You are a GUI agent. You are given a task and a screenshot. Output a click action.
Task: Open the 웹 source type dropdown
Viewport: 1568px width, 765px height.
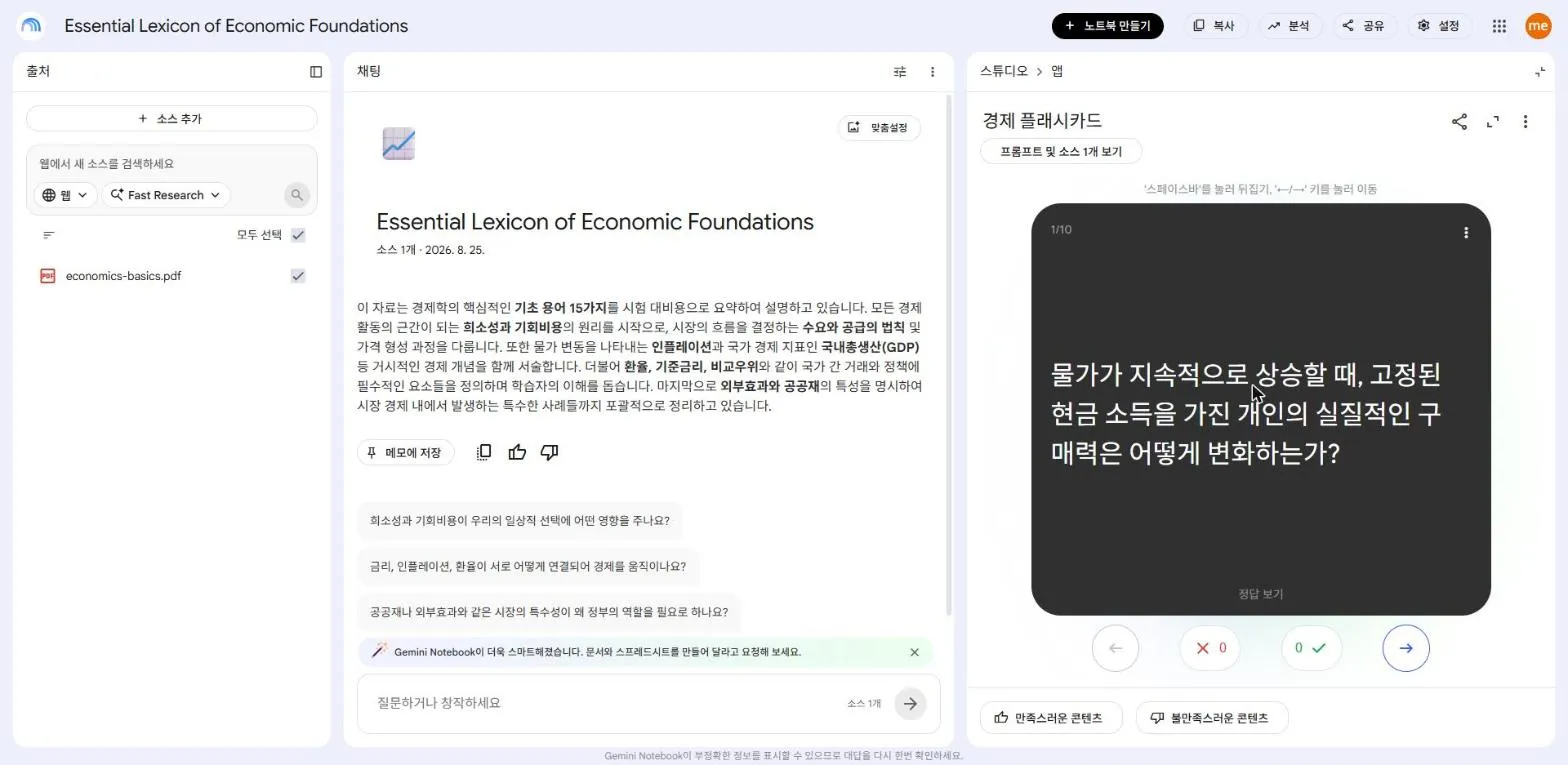click(65, 195)
